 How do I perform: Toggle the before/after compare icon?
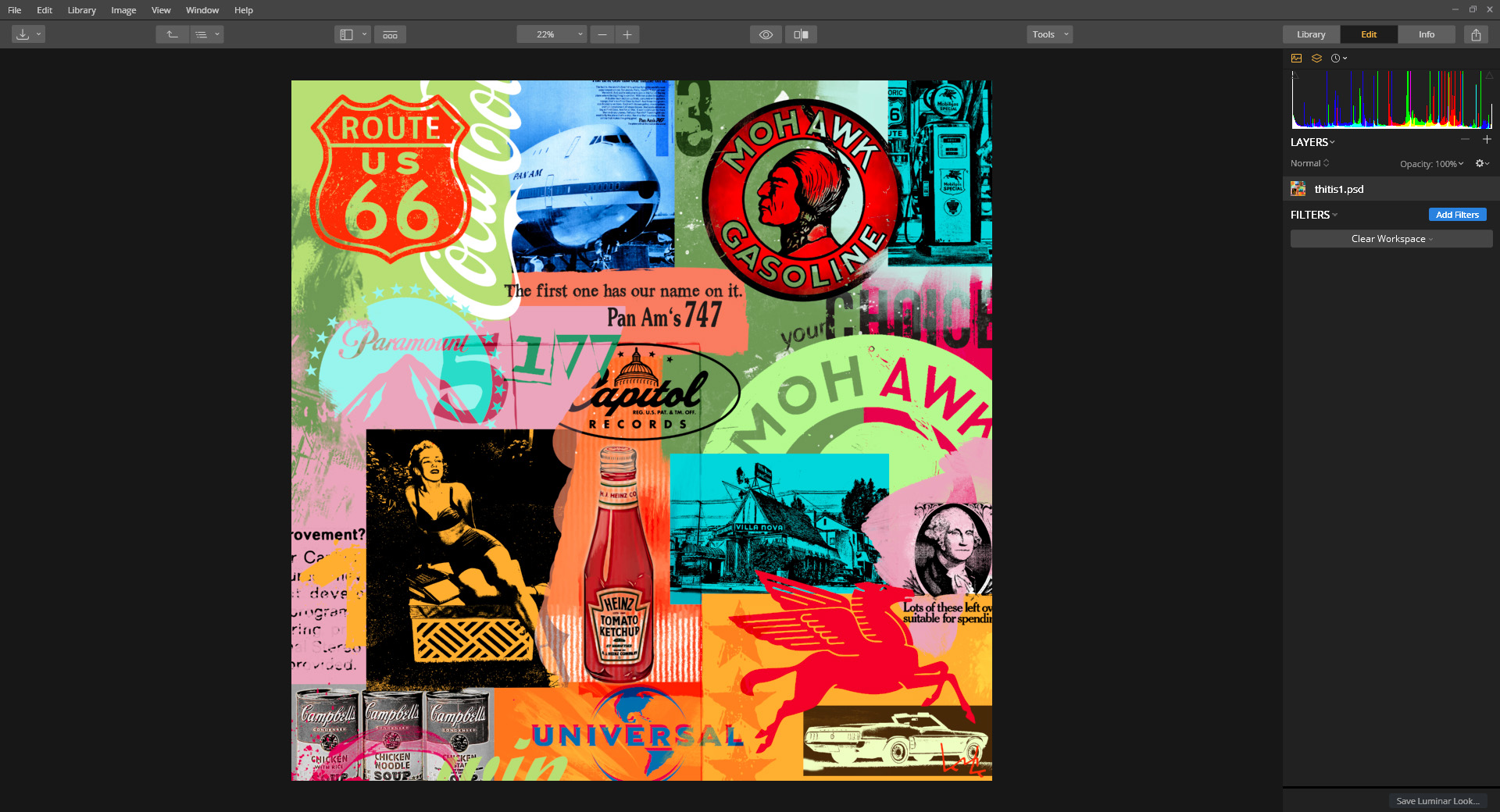pyautogui.click(x=801, y=34)
